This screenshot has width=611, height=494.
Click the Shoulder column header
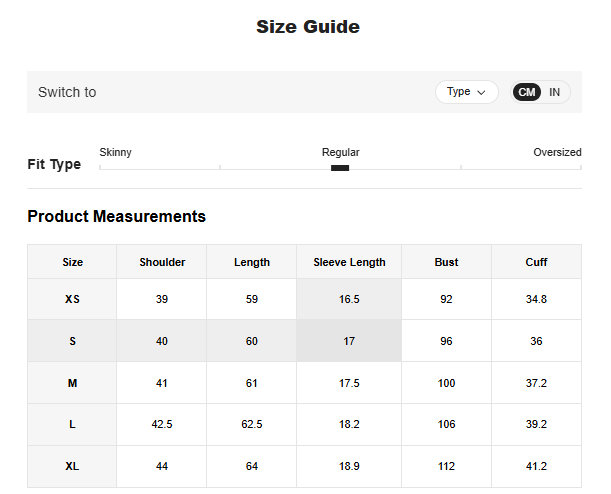pos(162,262)
